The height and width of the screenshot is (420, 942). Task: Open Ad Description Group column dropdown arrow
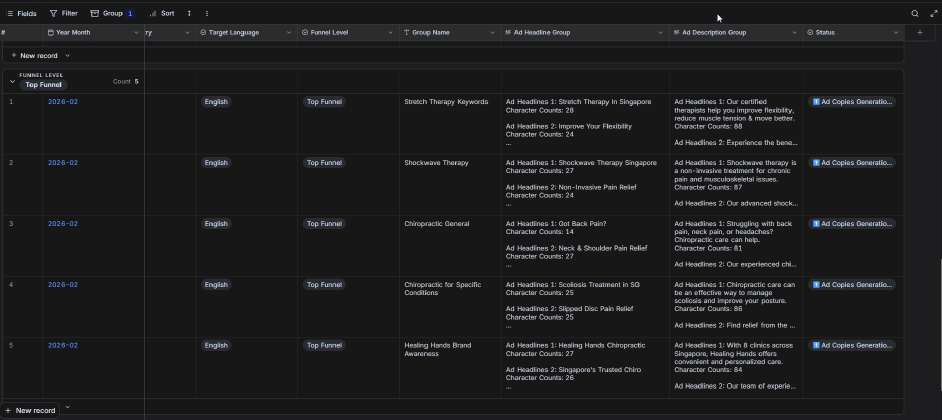[x=794, y=33]
